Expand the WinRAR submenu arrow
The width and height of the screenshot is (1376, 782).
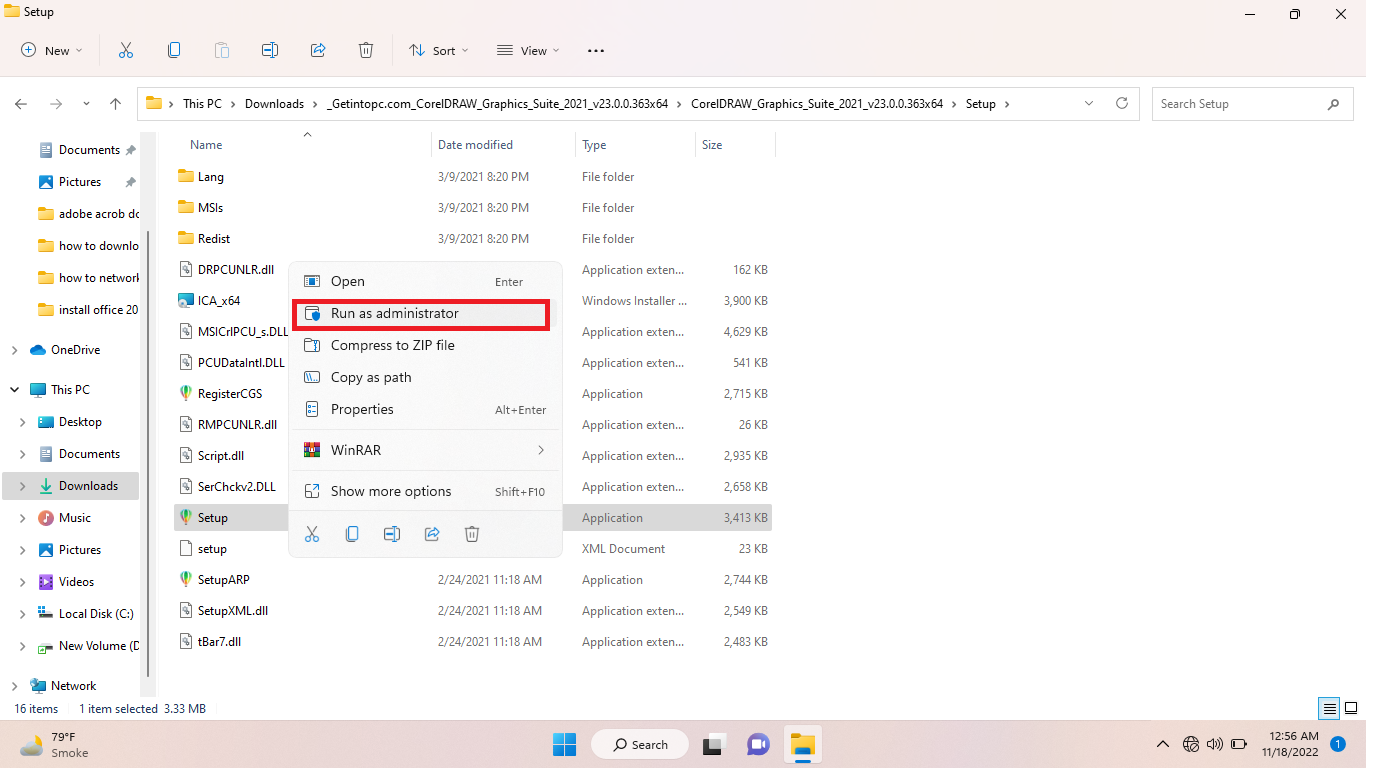tap(541, 450)
